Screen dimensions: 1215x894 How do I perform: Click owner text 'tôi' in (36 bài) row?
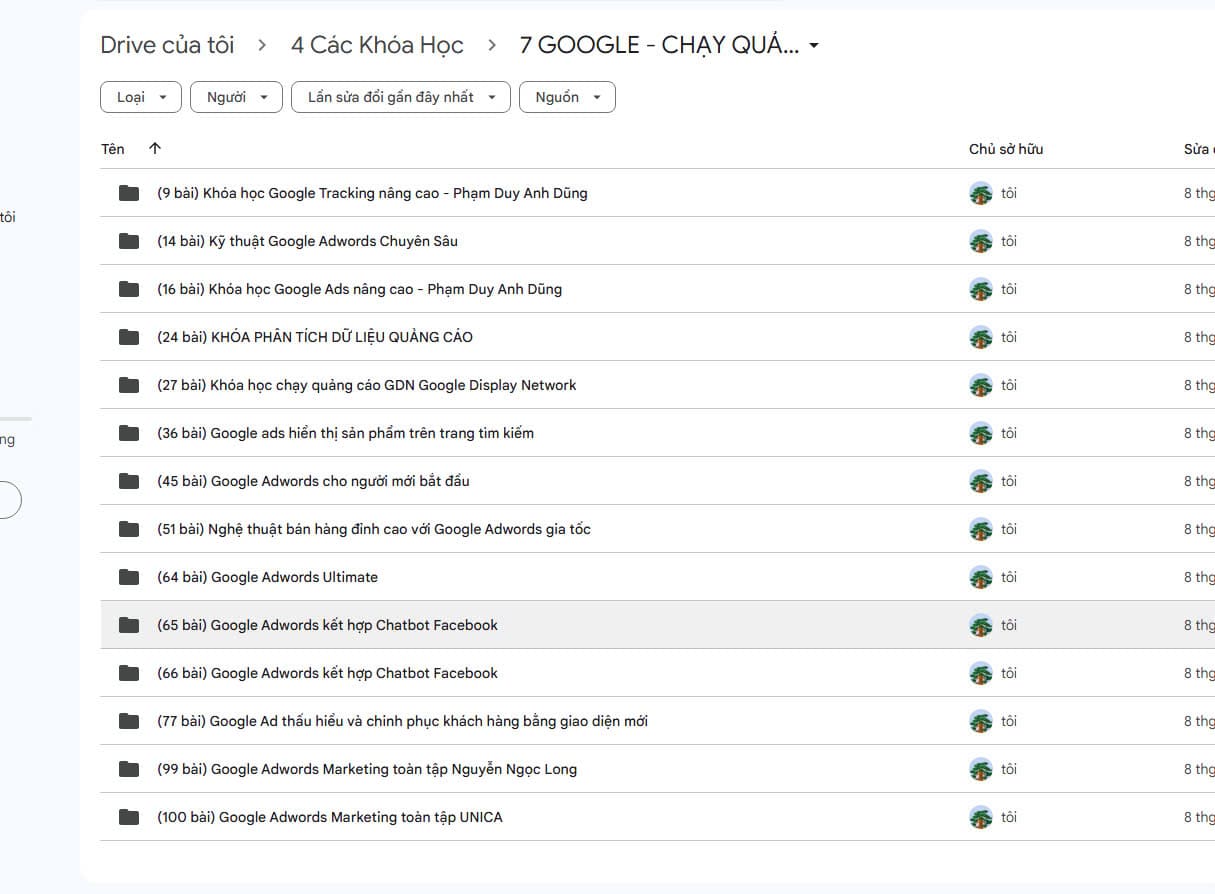point(1009,433)
